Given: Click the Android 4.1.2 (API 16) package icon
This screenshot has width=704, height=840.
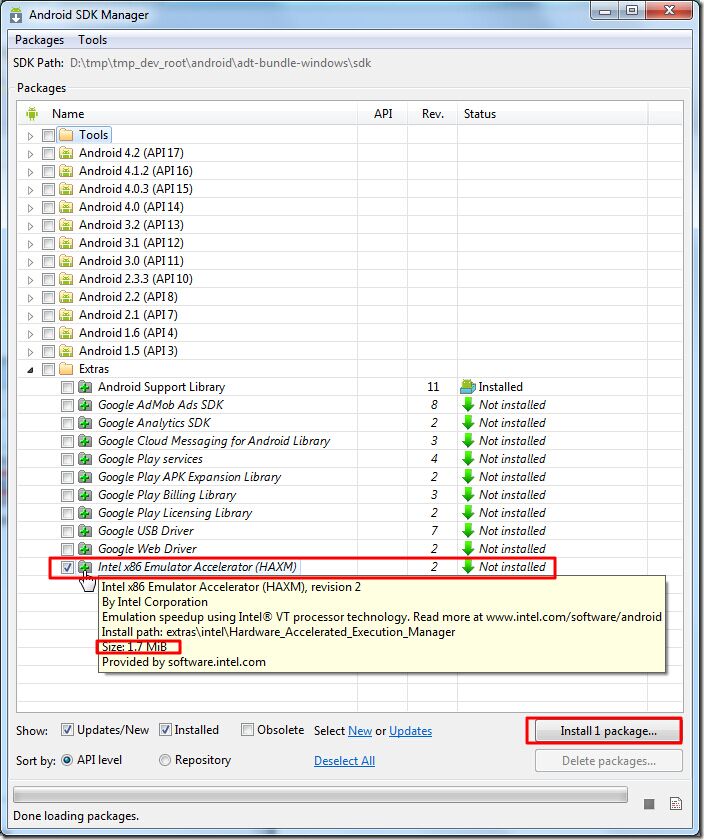Looking at the screenshot, I should (66, 171).
